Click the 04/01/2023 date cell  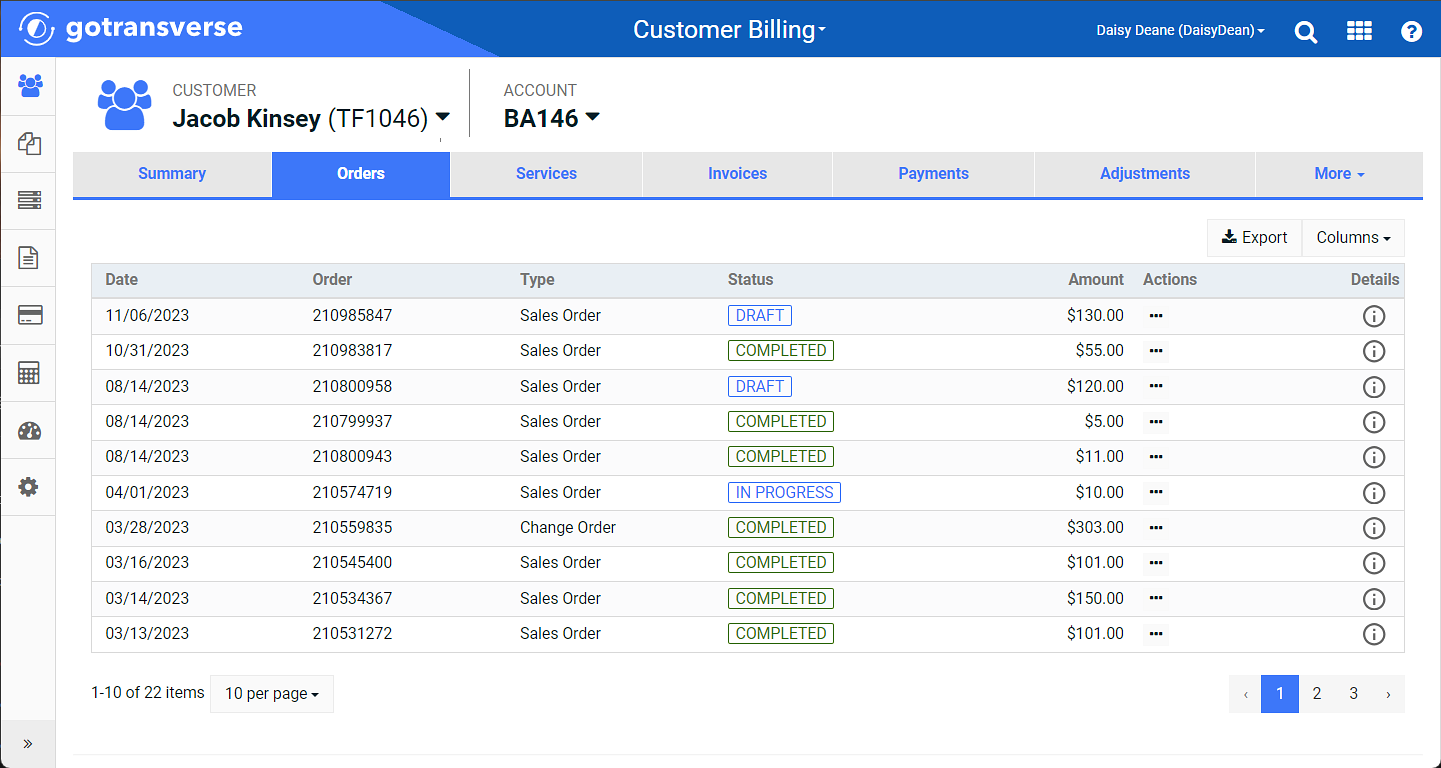click(x=147, y=492)
